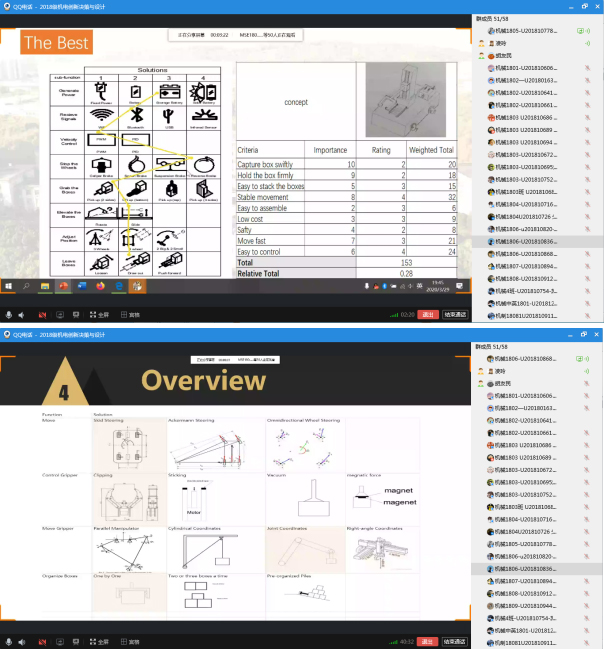
Task: Open the Windows Start button in the shared taskbar
Action: 9,286
